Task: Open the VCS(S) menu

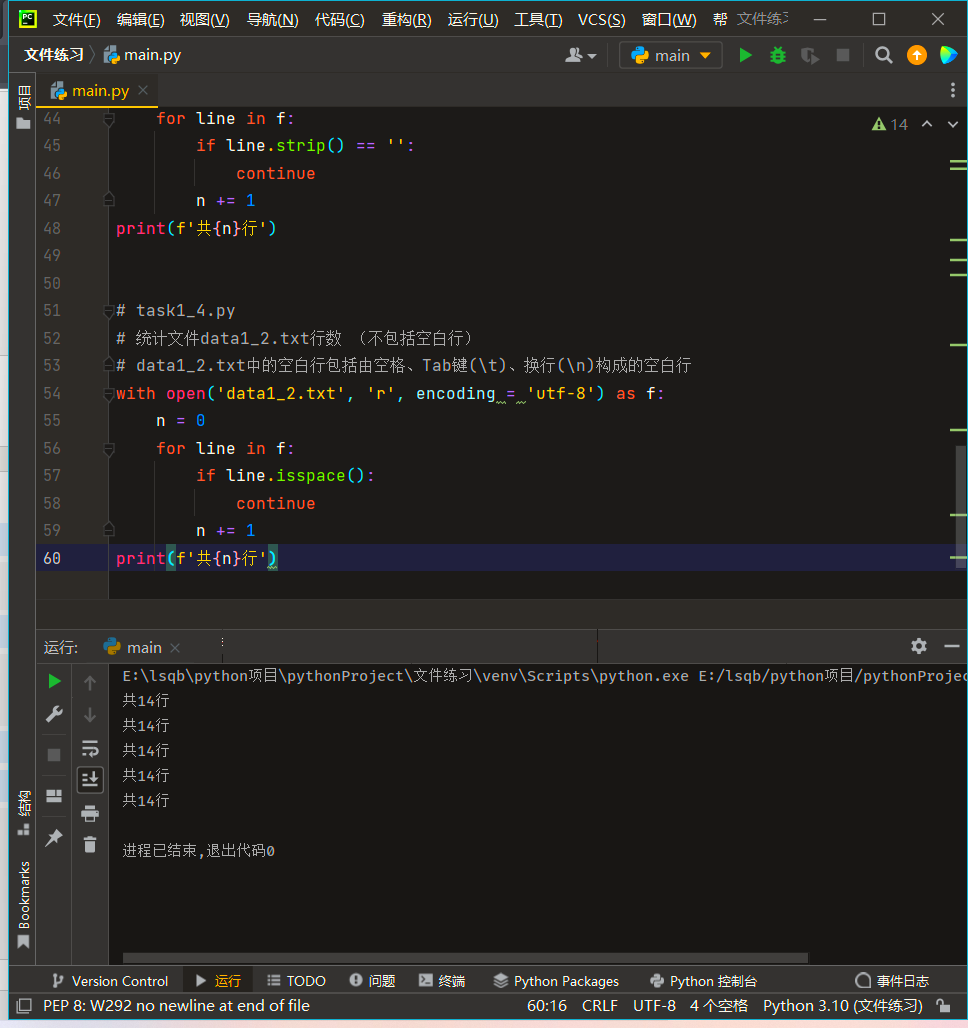Action: [601, 20]
